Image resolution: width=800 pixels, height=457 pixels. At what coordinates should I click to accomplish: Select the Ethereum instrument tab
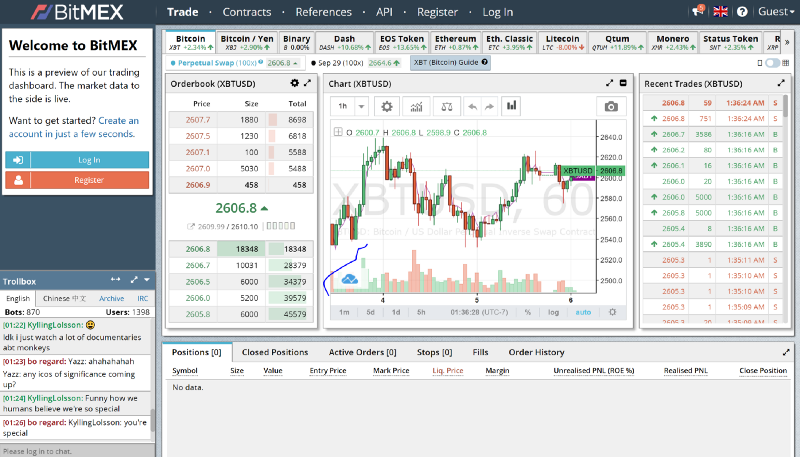(x=456, y=42)
